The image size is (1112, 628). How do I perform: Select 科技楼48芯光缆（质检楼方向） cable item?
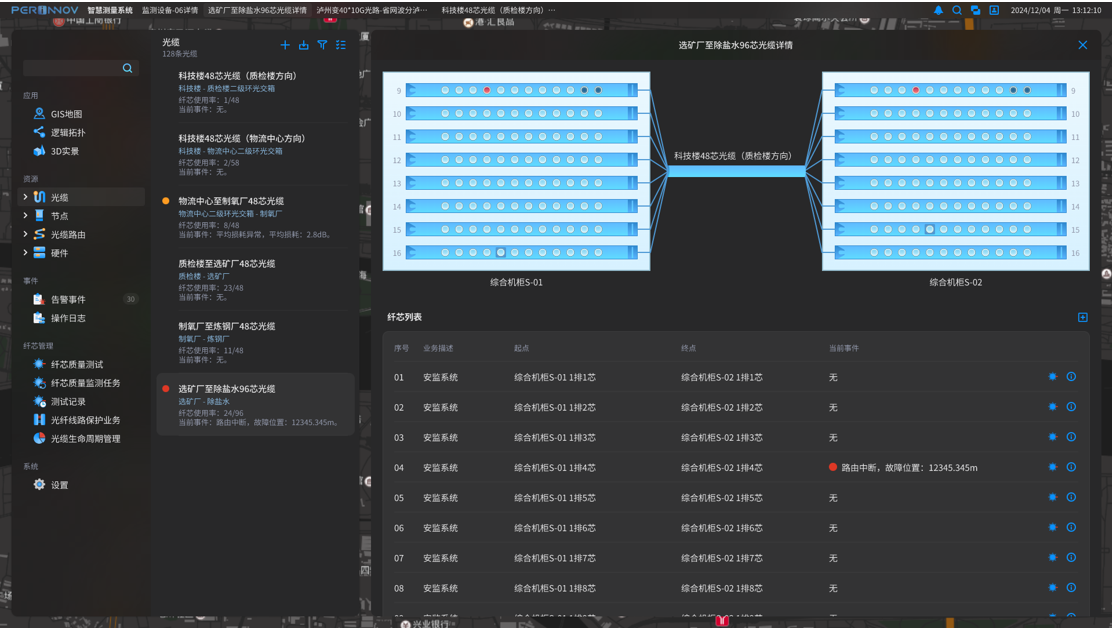[x=255, y=91]
